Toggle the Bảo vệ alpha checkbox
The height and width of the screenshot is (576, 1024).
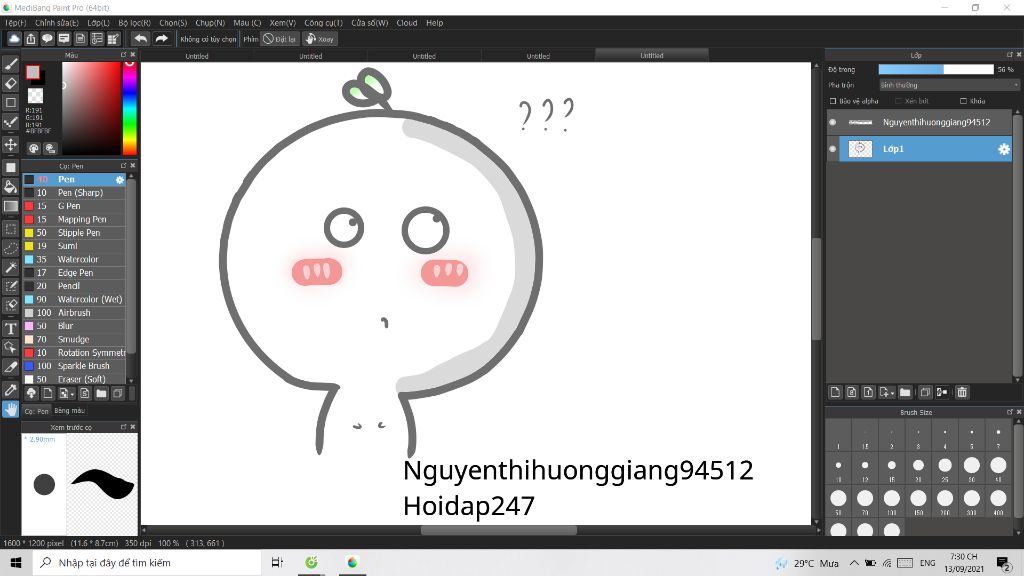tap(833, 101)
